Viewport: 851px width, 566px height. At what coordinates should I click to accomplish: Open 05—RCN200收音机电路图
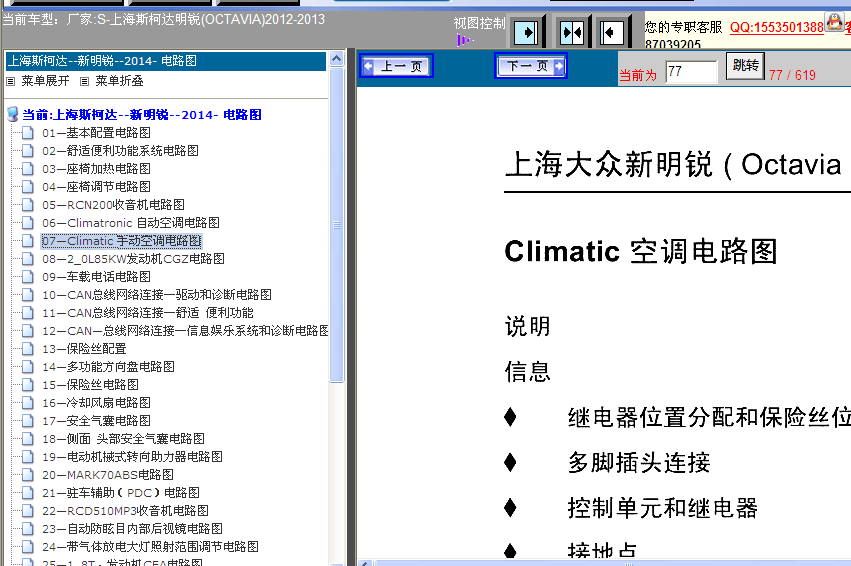pyautogui.click(x=113, y=205)
